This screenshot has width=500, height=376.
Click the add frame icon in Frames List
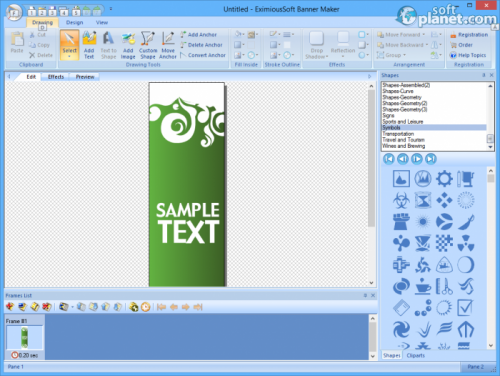tap(10, 306)
